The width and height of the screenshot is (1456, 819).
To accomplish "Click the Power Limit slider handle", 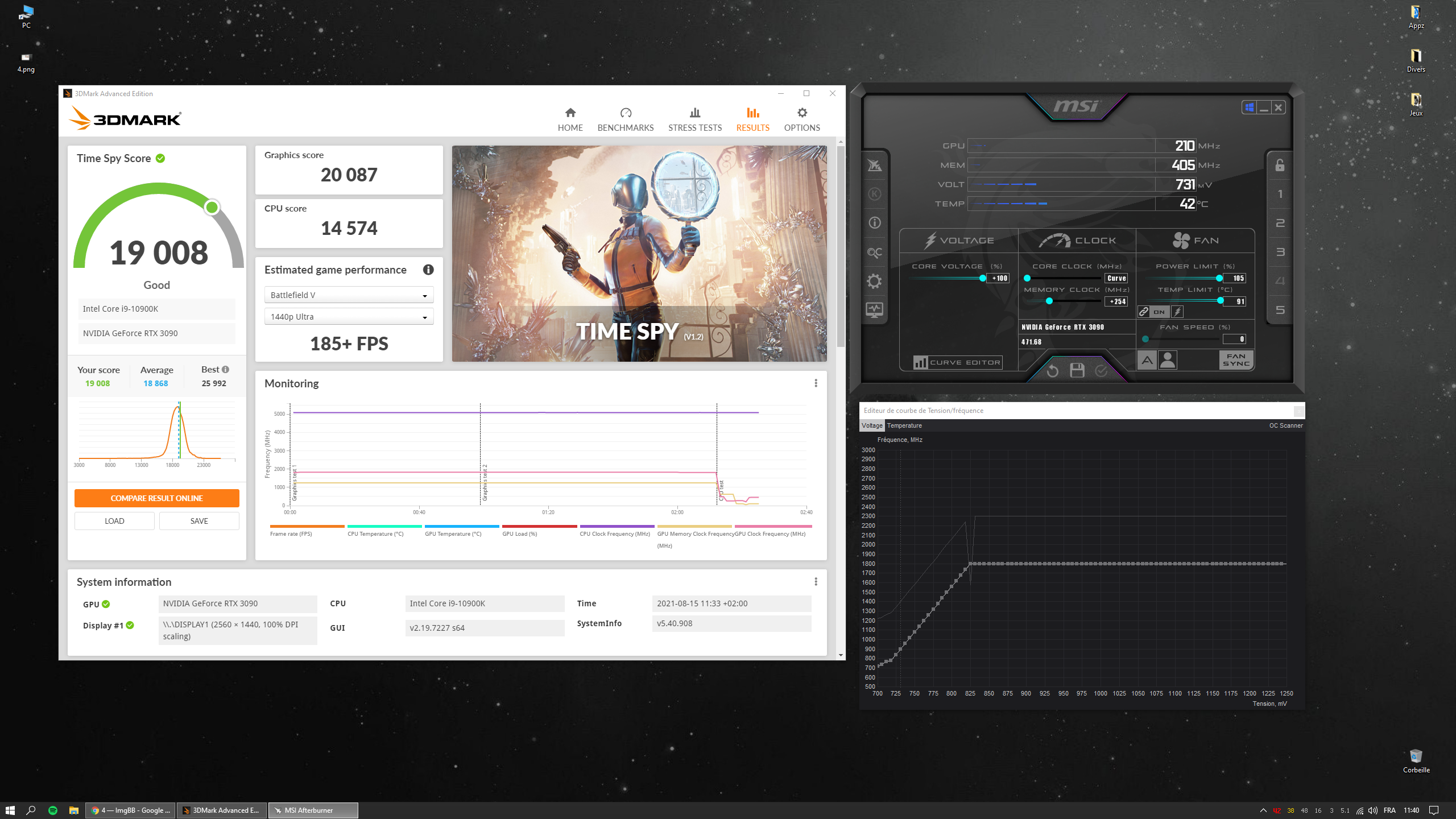I will click(x=1219, y=278).
